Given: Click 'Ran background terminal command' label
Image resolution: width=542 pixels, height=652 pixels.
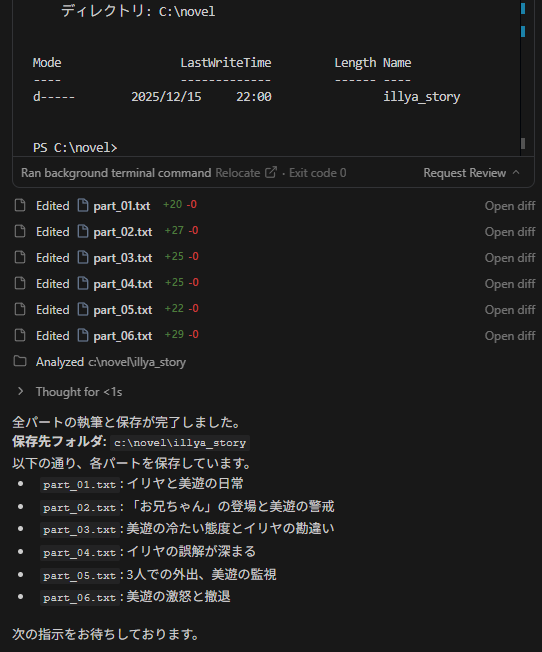Looking at the screenshot, I should pyautogui.click(x=116, y=173).
